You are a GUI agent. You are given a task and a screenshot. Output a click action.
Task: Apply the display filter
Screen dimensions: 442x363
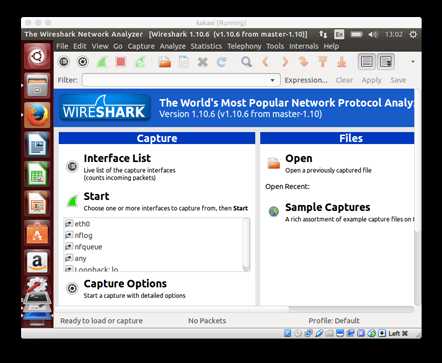coord(371,80)
